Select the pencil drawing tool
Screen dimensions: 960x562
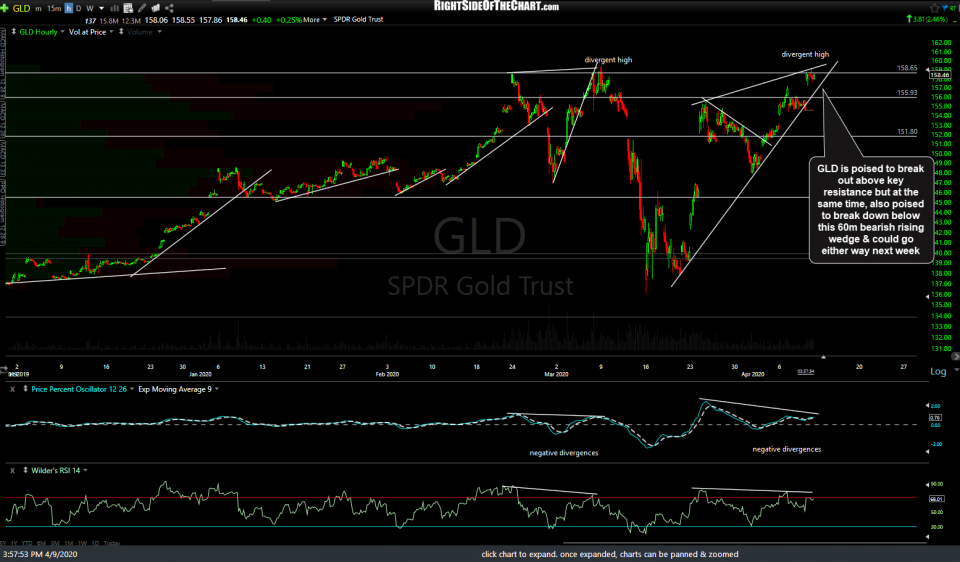tap(142, 8)
